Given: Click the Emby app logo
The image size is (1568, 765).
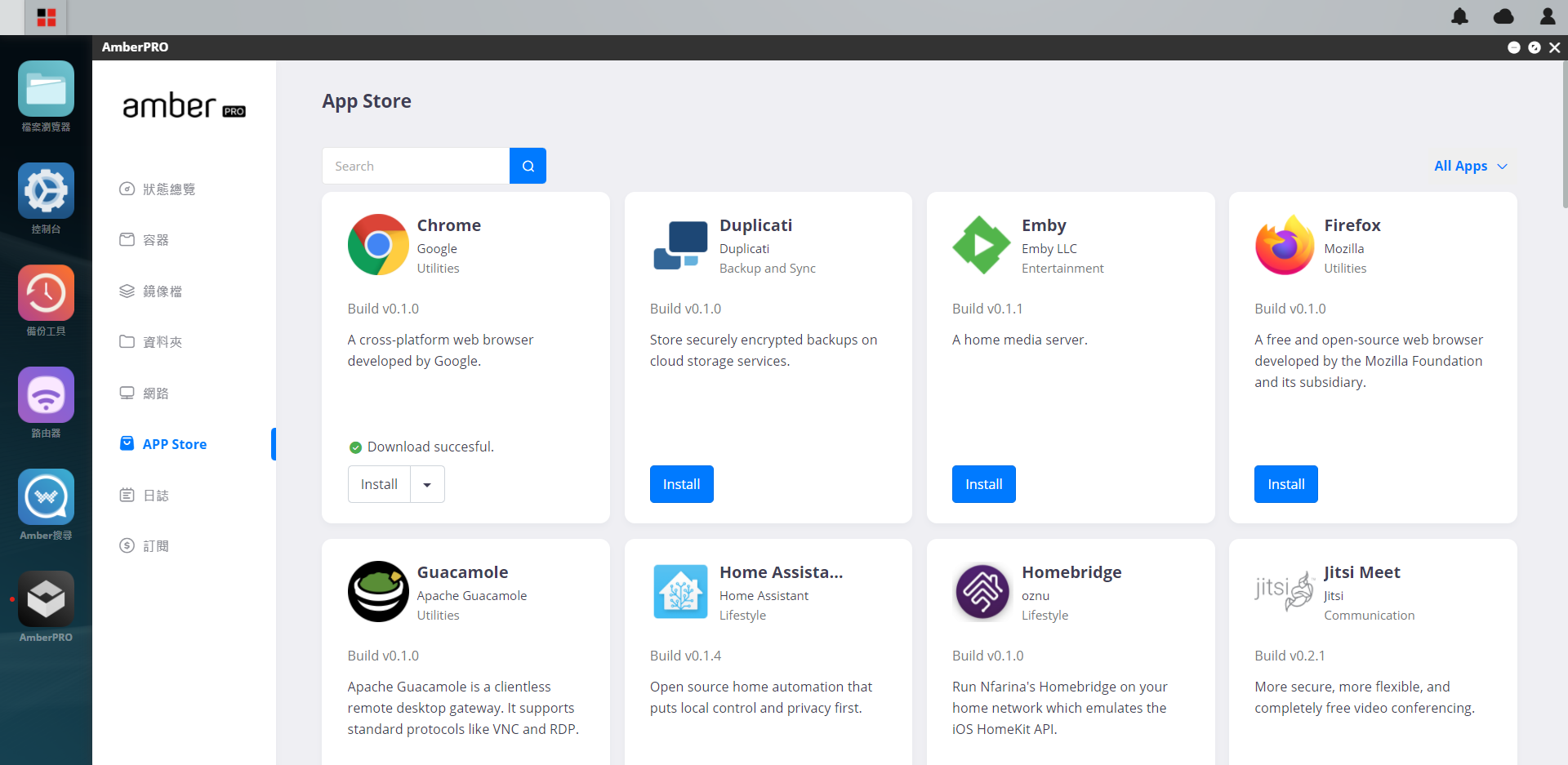Looking at the screenshot, I should coord(982,245).
